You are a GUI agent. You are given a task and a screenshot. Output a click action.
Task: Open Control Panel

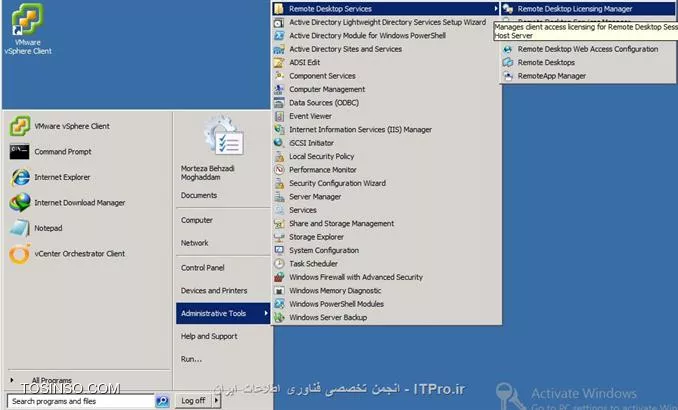coord(202,268)
